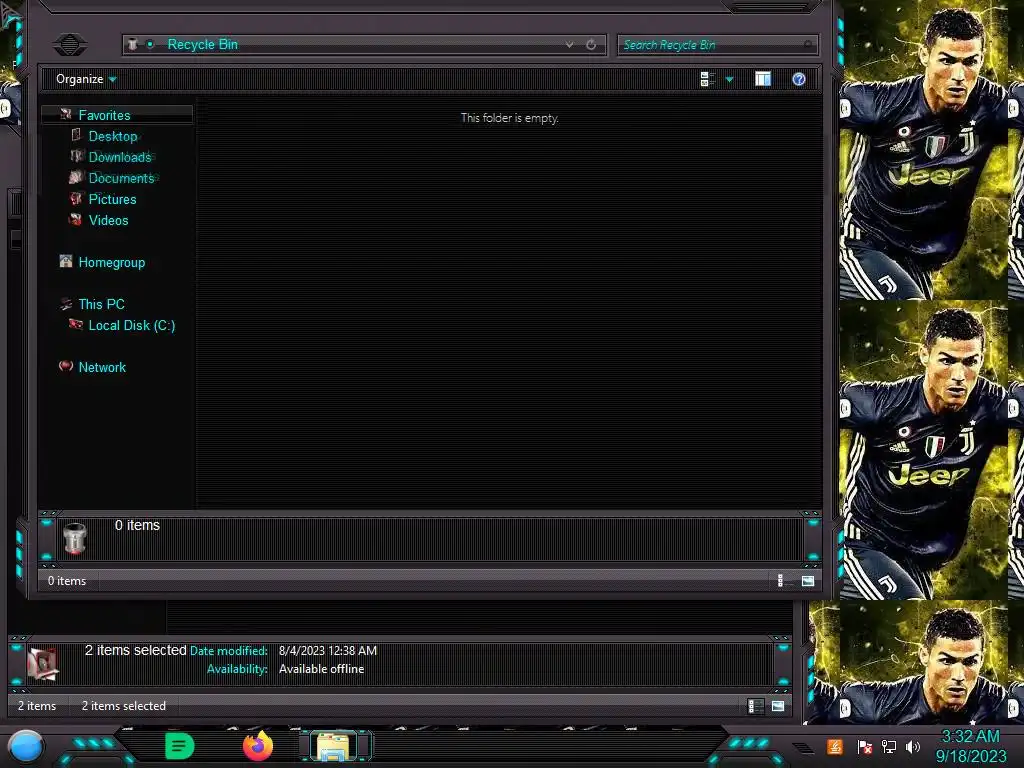Open the Help question mark icon

tap(799, 79)
